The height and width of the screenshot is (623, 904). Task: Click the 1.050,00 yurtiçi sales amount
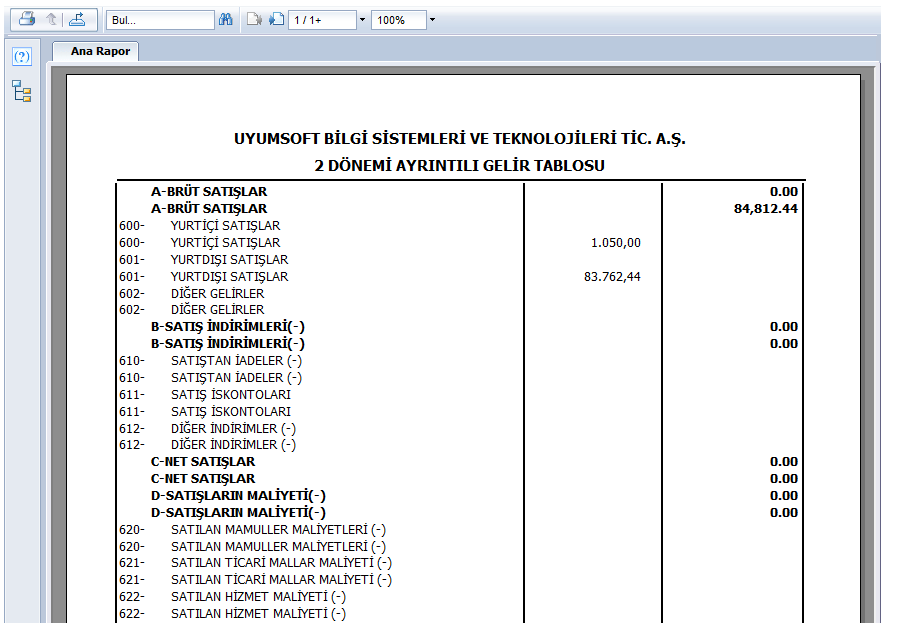(x=617, y=243)
